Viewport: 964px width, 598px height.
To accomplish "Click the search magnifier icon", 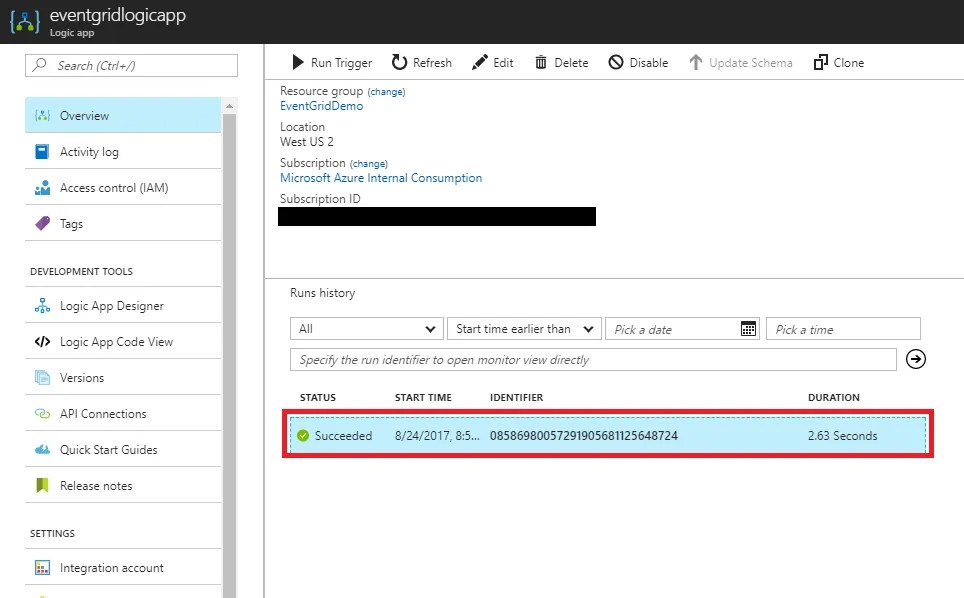I will 39,65.
